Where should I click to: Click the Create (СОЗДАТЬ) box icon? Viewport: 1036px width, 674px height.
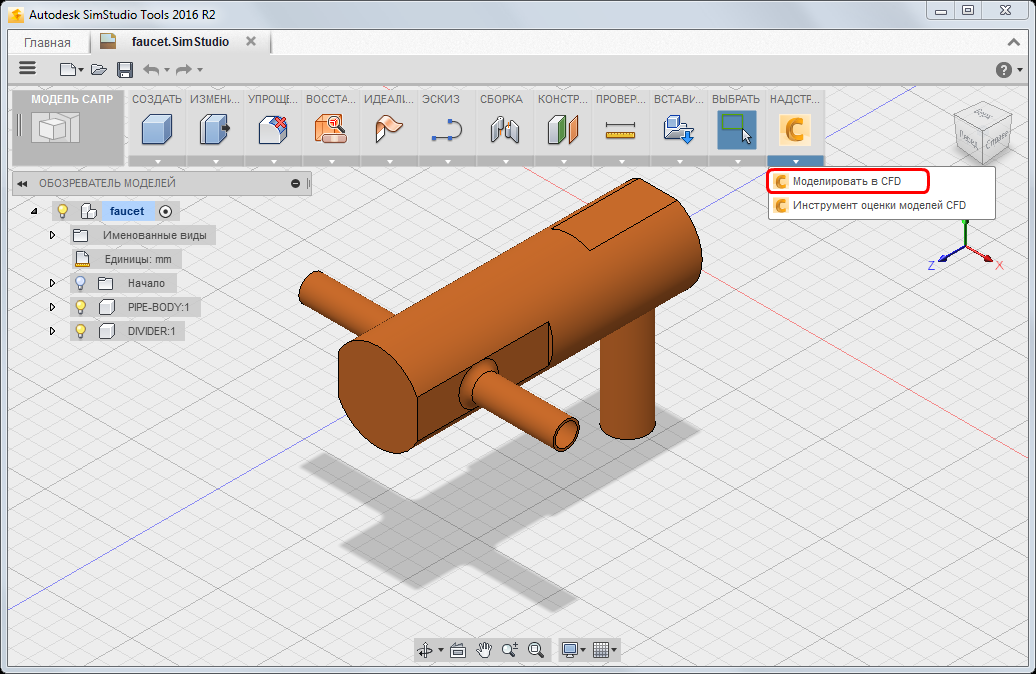pos(157,129)
